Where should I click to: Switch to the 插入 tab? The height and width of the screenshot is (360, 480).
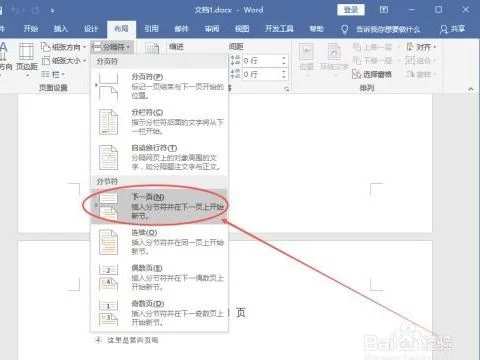[x=61, y=29]
